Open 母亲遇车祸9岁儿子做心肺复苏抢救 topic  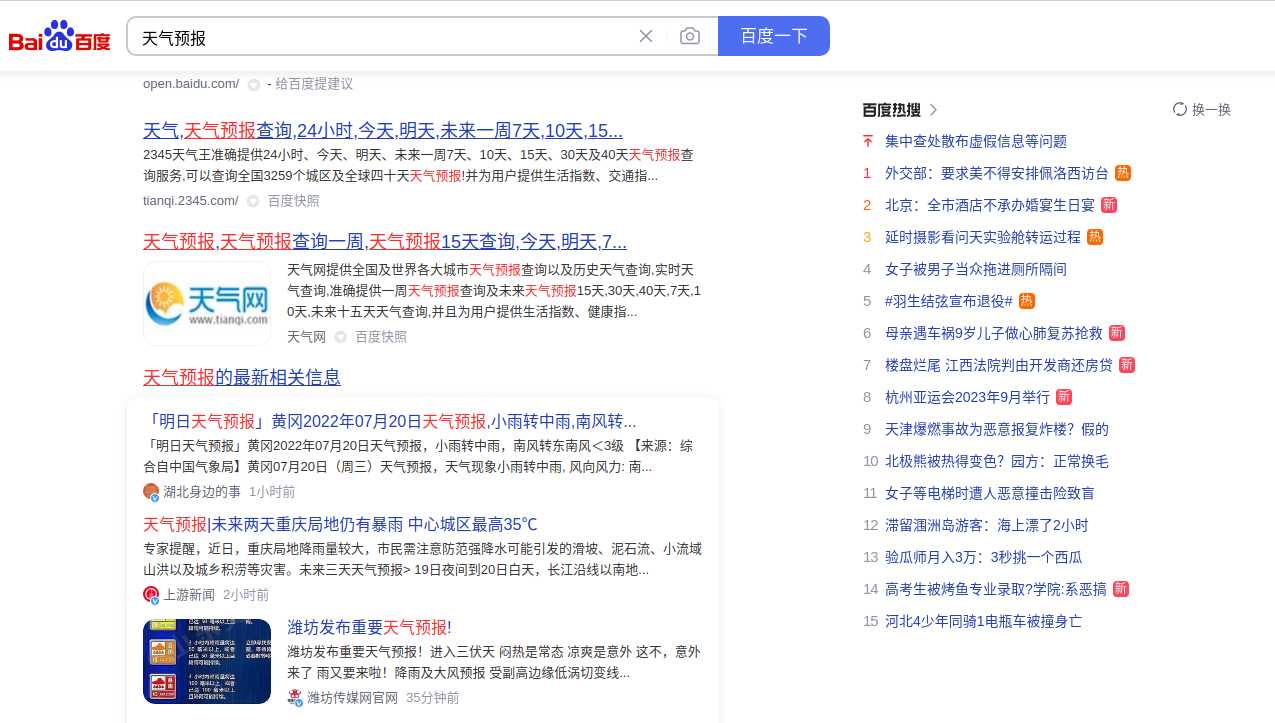coord(994,333)
